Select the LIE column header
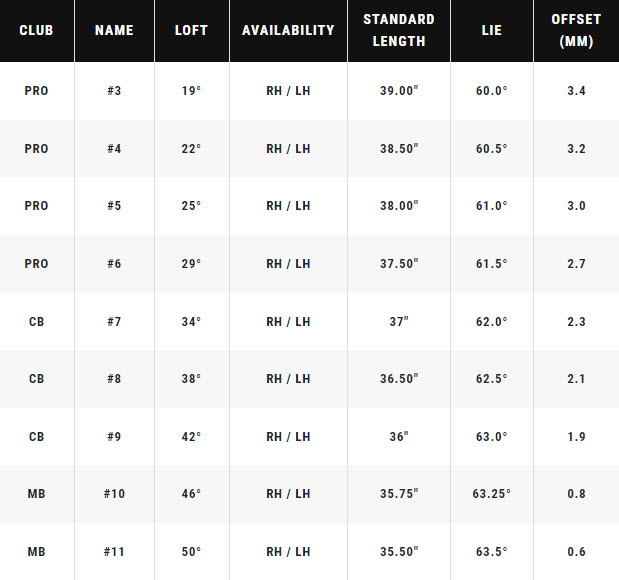Image resolution: width=619 pixels, height=580 pixels. coord(492,30)
